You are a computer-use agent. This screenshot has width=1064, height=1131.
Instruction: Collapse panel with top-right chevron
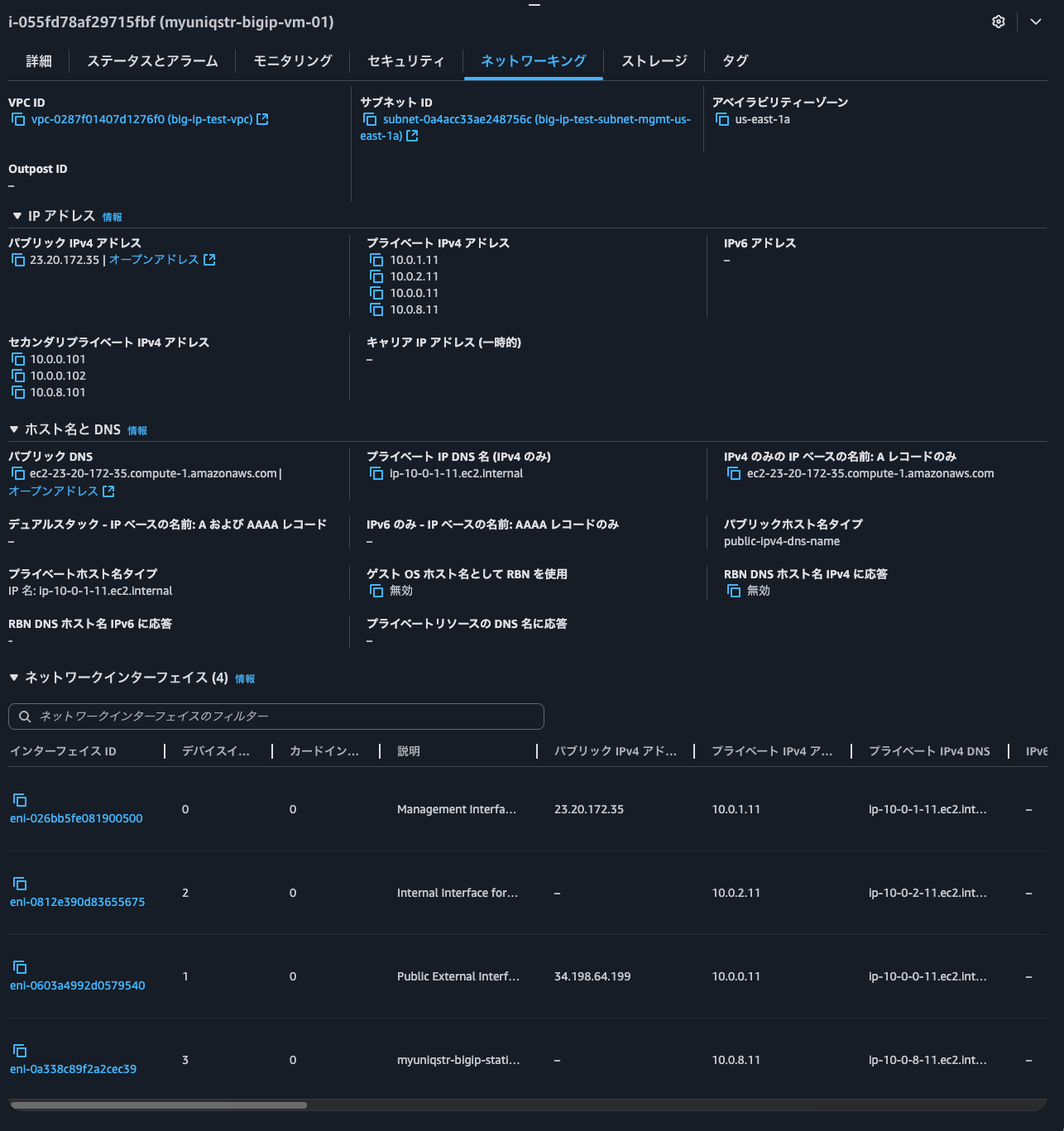coord(1035,22)
